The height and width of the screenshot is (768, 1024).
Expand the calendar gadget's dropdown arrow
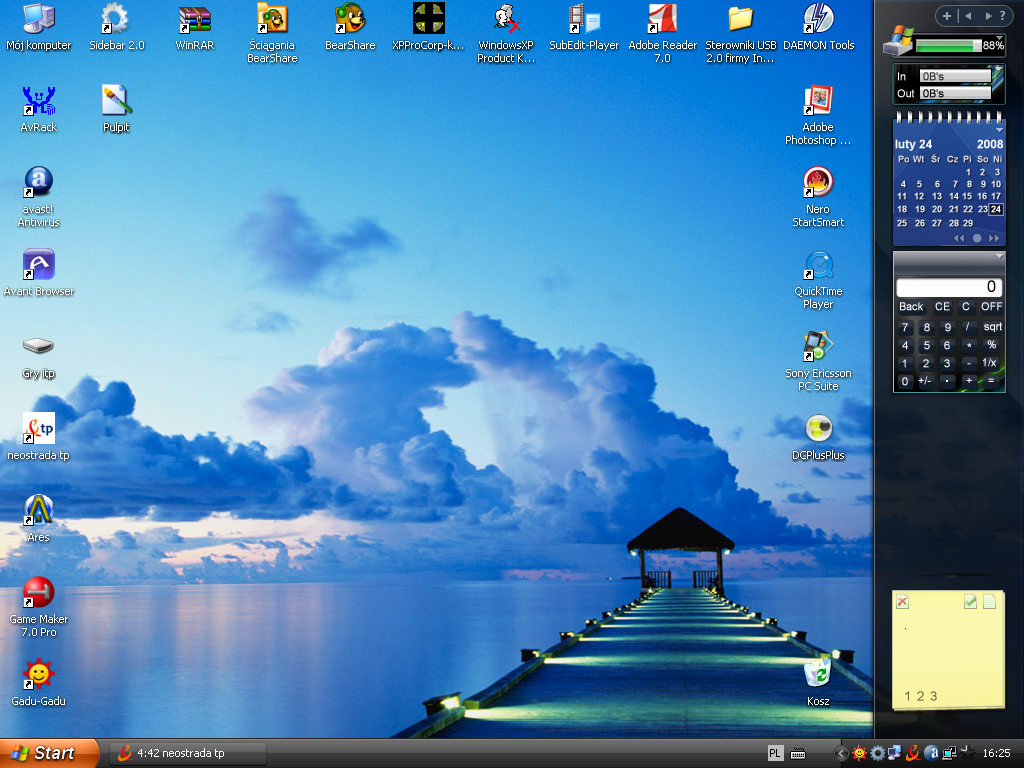pos(998,130)
